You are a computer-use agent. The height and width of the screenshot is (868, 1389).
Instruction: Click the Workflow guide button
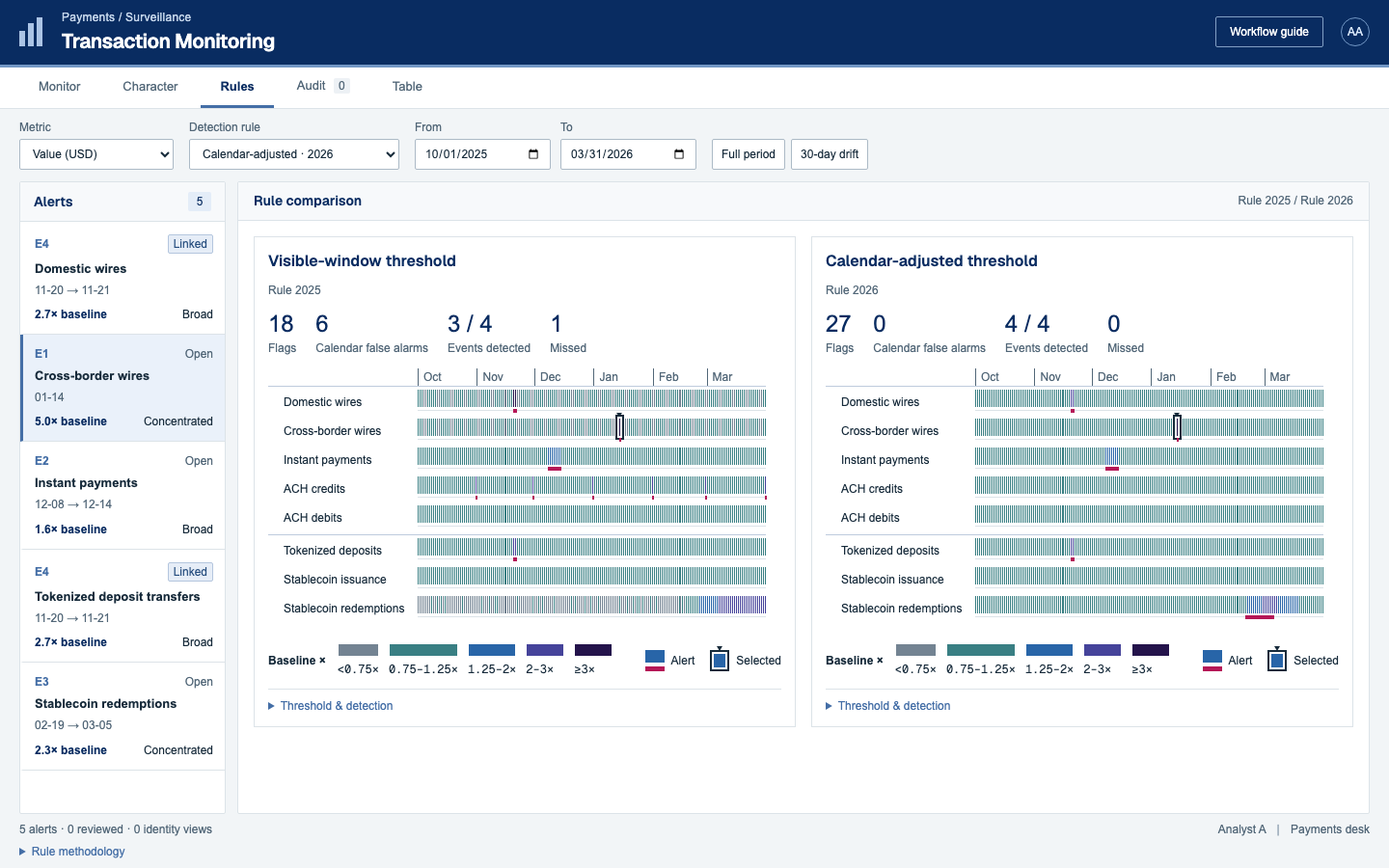click(x=1269, y=32)
